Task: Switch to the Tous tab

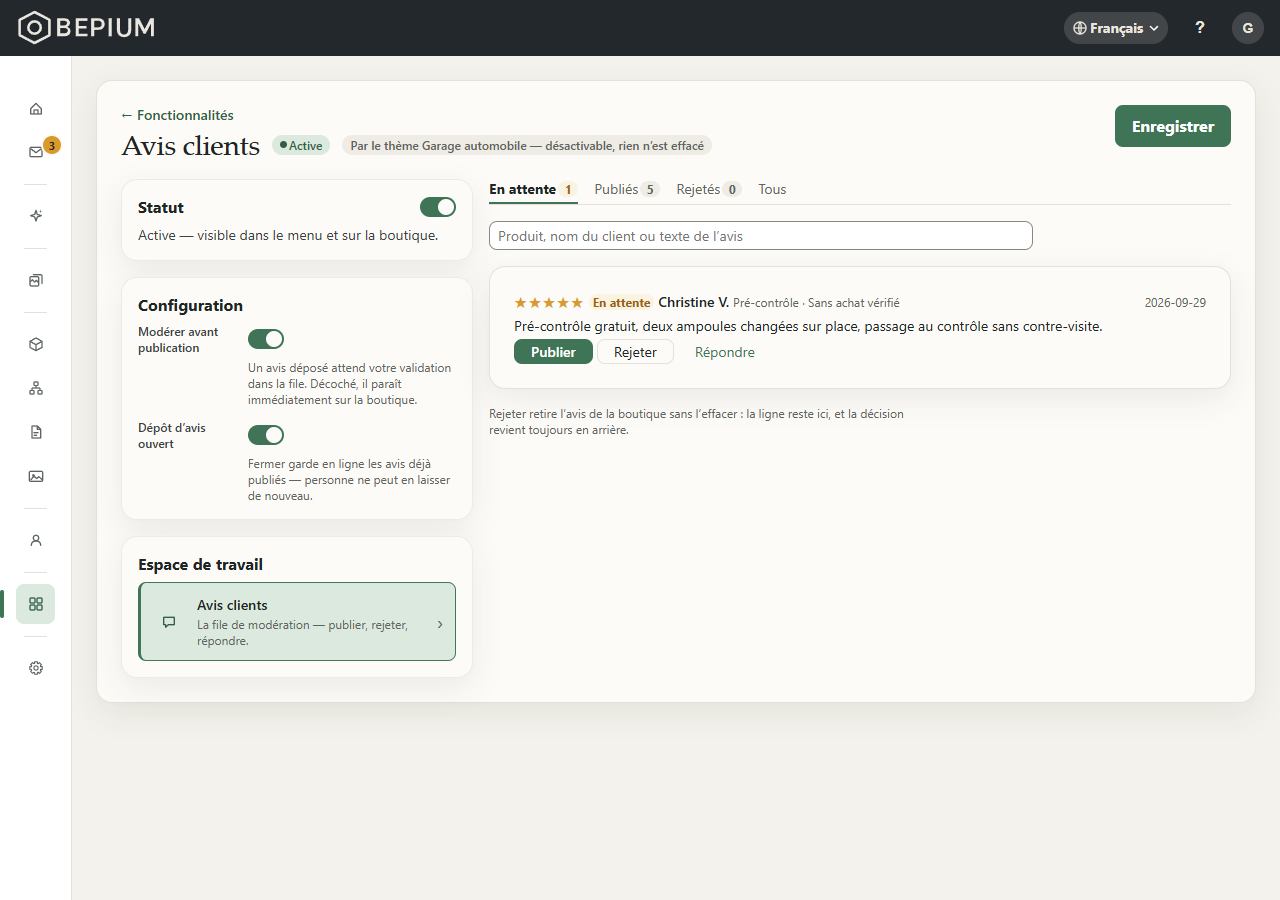Action: (x=772, y=189)
